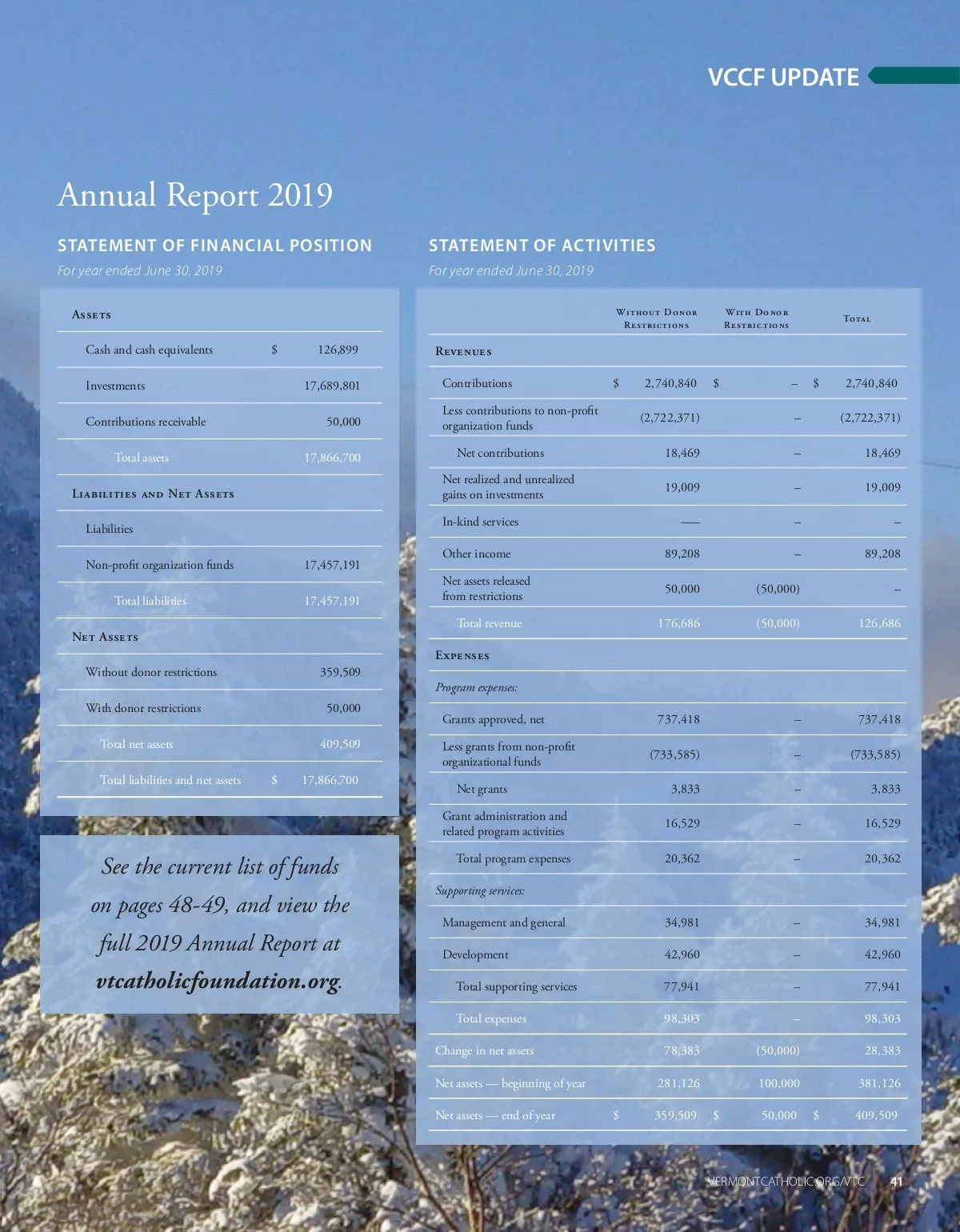Click the vtcatholicfoundation.org website link
This screenshot has width=960, height=1232.
[218, 982]
